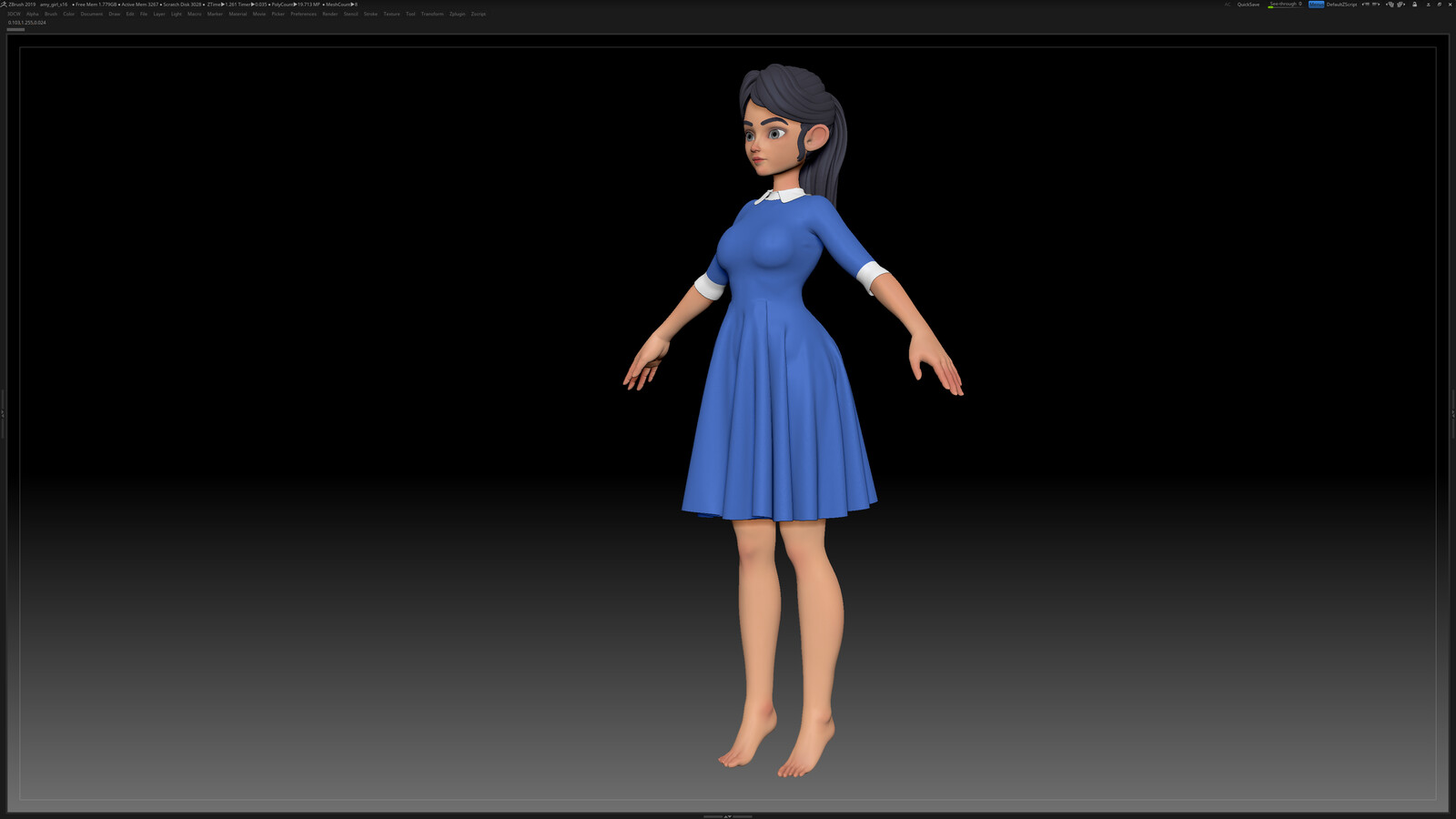The image size is (1456, 819).
Task: Click the QuickSave button
Action: click(1249, 5)
